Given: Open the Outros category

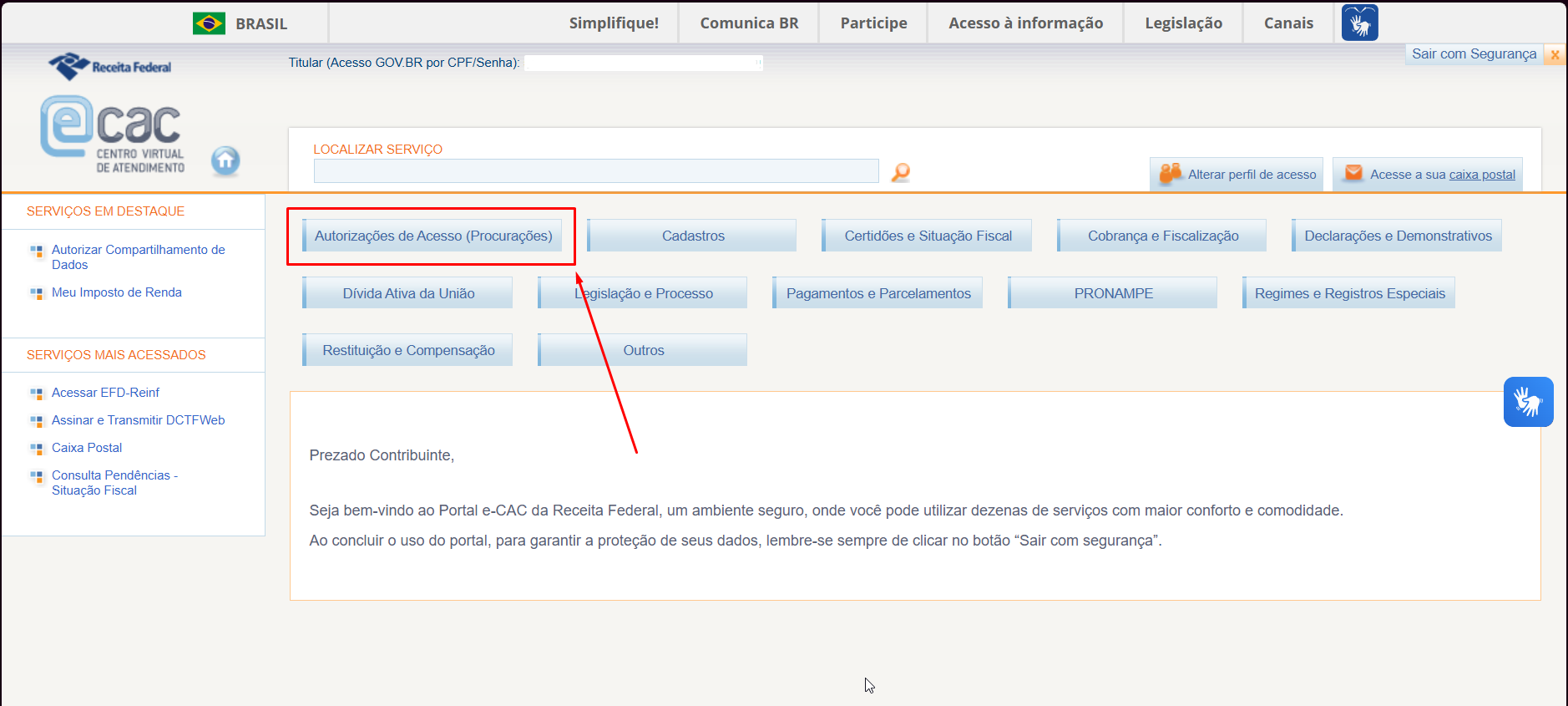Looking at the screenshot, I should [x=643, y=350].
